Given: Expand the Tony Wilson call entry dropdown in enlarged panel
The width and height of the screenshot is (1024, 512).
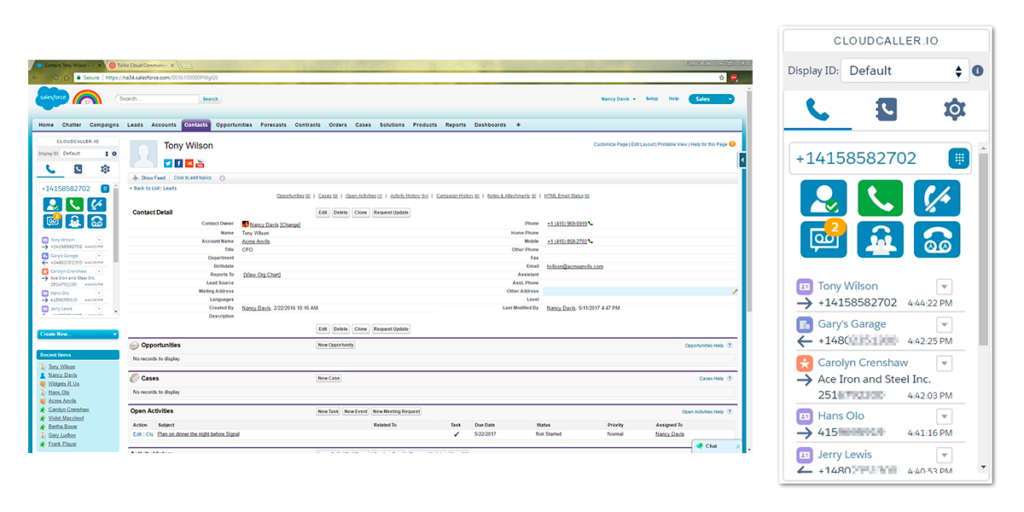Looking at the screenshot, I should [x=944, y=287].
